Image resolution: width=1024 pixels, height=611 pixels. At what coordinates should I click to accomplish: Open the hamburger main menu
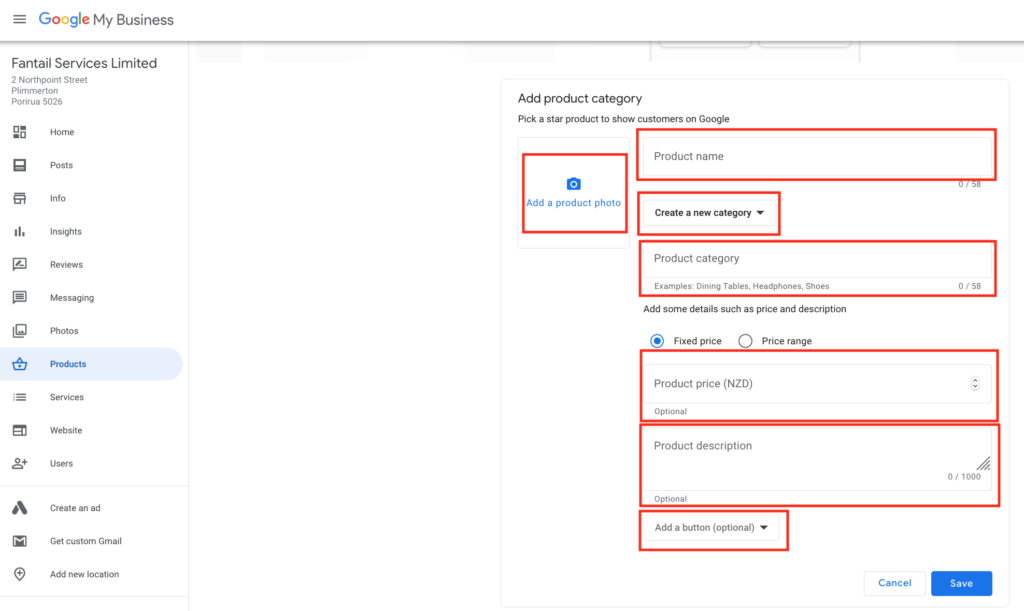19,20
